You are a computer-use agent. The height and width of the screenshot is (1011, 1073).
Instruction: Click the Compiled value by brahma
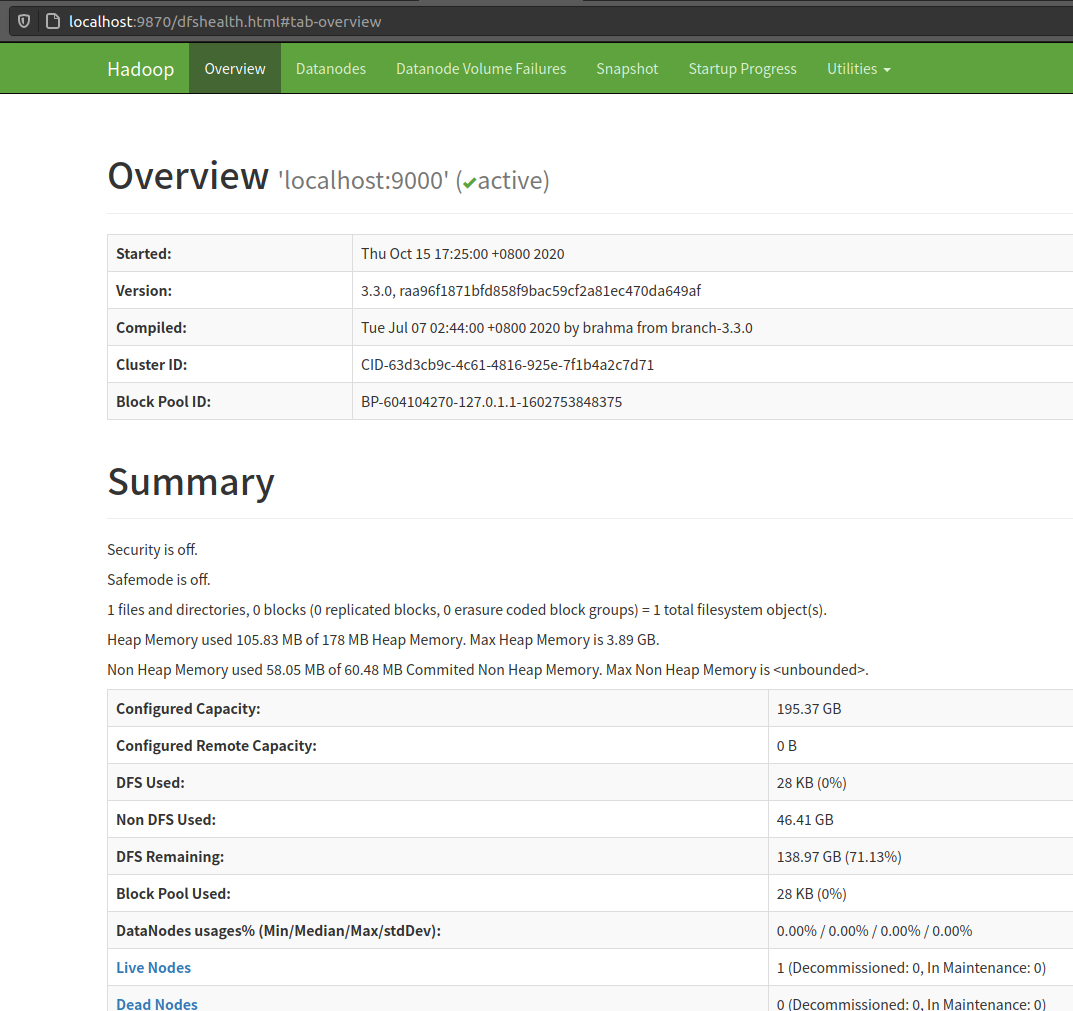556,328
